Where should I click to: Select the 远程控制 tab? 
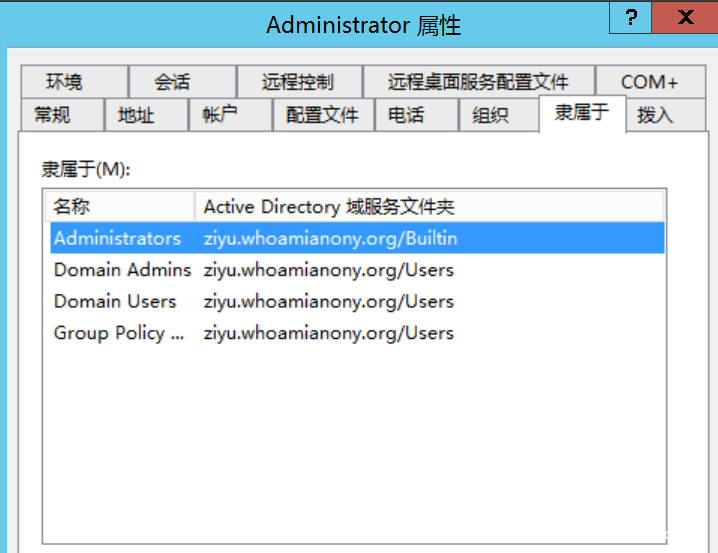point(297,82)
